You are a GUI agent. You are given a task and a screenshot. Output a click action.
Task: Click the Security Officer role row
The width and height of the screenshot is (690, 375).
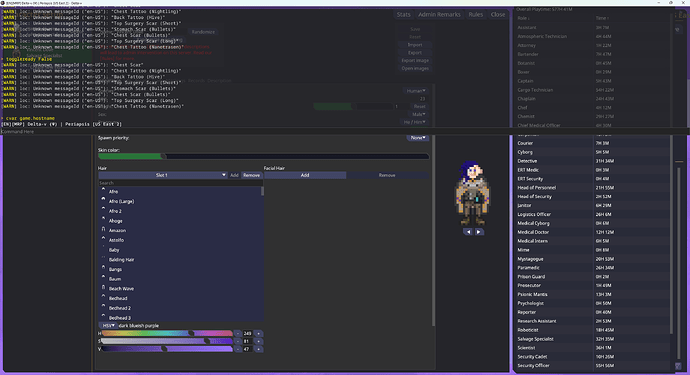tap(592, 365)
